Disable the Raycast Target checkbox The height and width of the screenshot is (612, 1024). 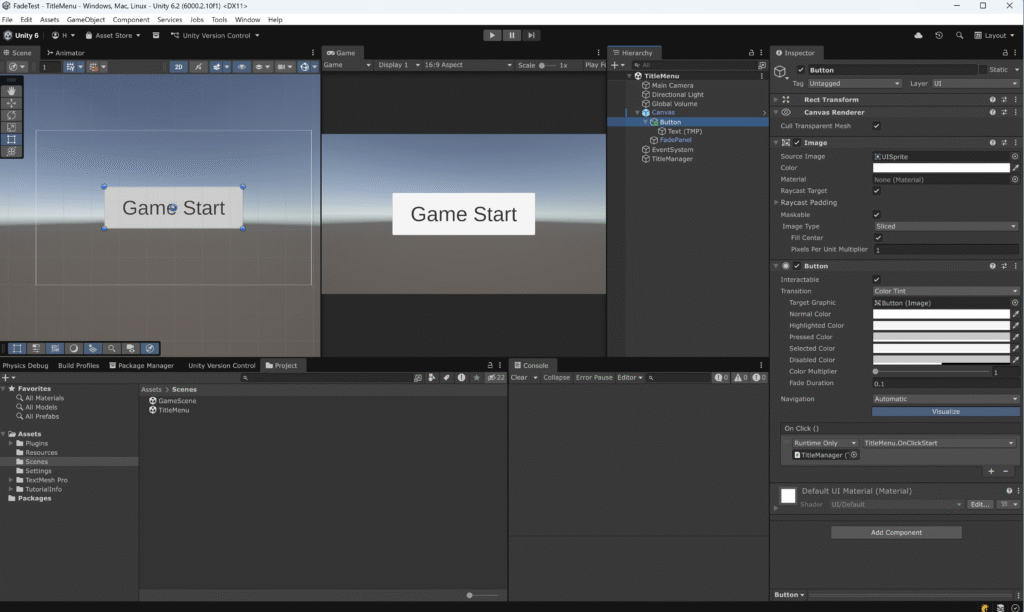pos(877,190)
